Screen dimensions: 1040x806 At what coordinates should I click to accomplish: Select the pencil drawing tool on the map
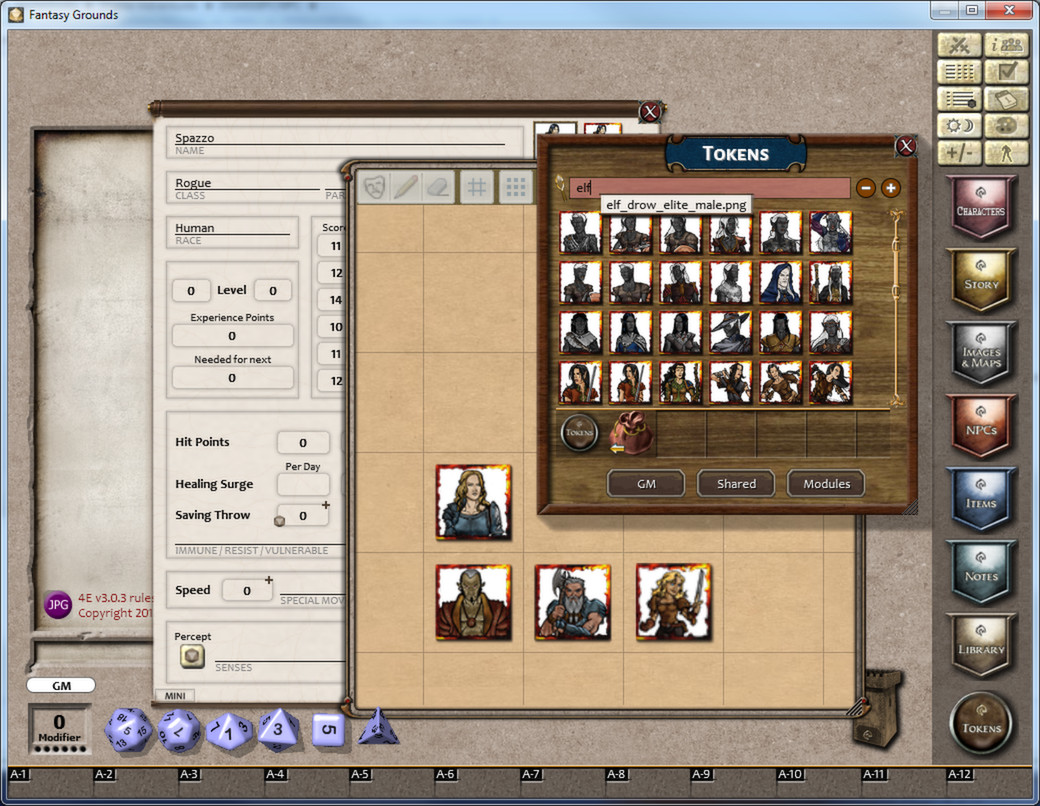[405, 186]
